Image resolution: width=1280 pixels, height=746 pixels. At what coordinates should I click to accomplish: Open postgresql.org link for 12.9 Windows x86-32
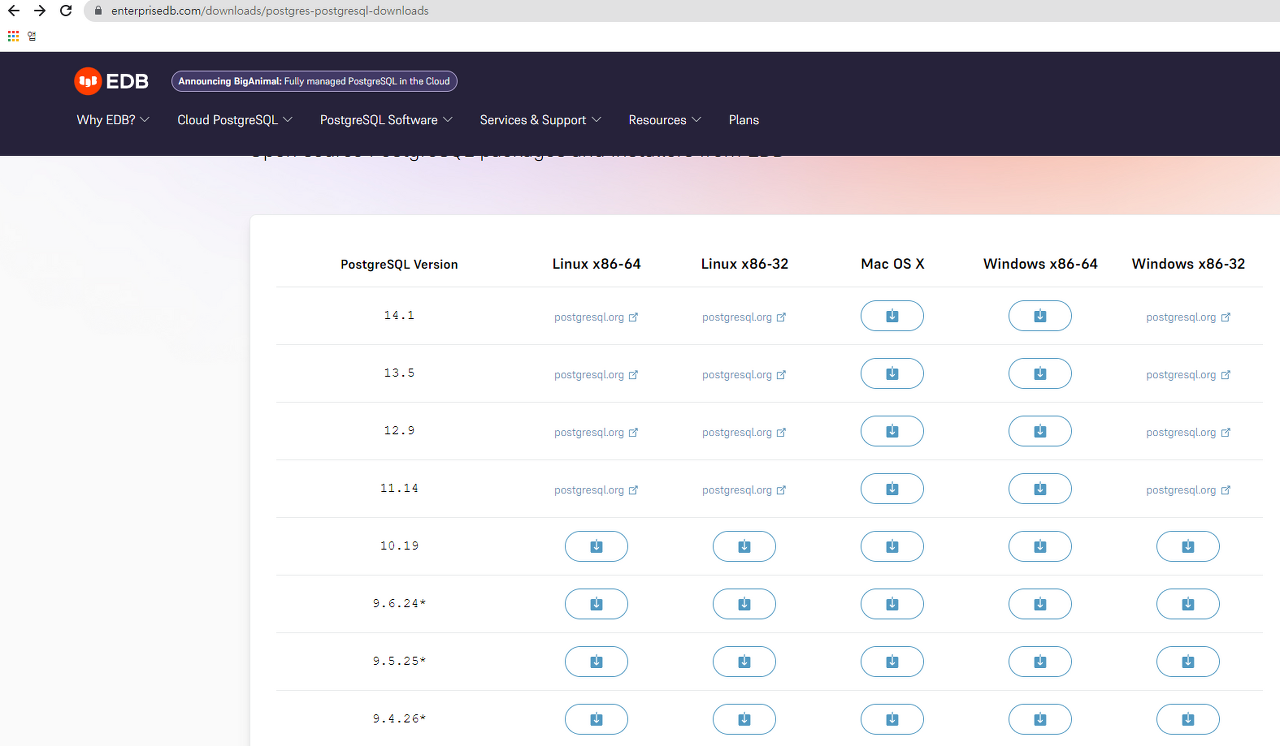[x=1188, y=433]
